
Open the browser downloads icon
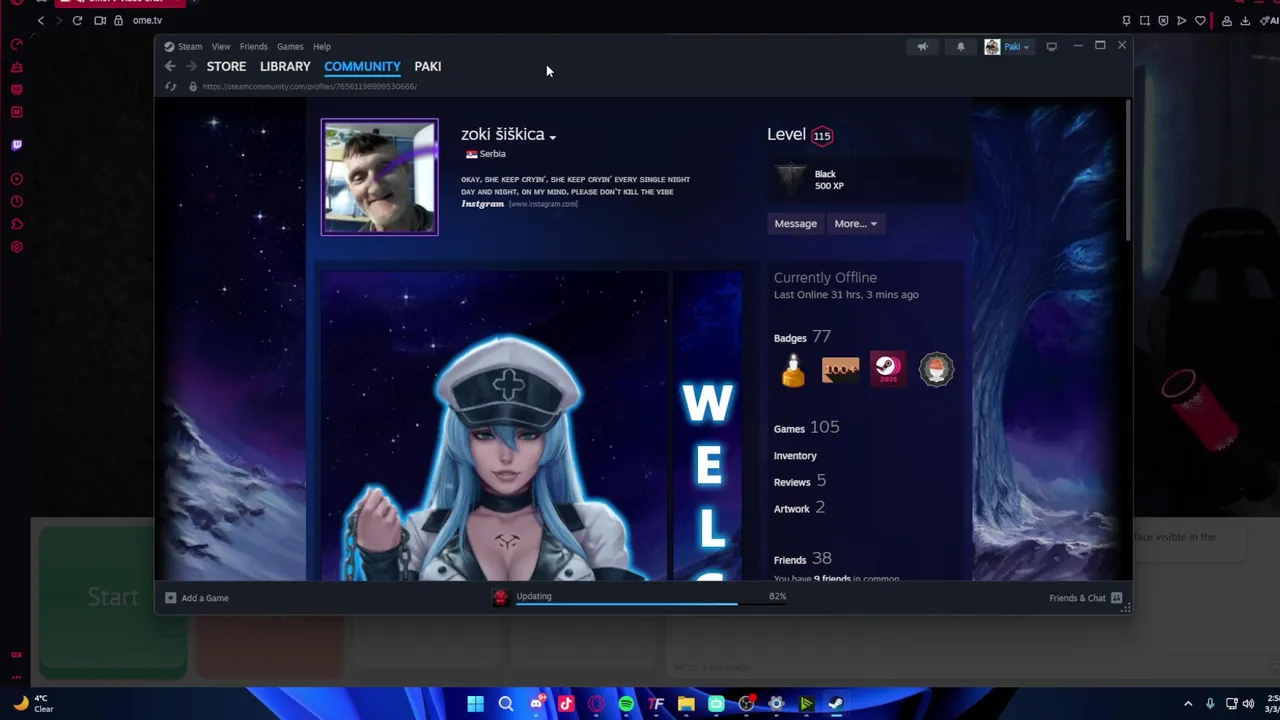(1245, 20)
